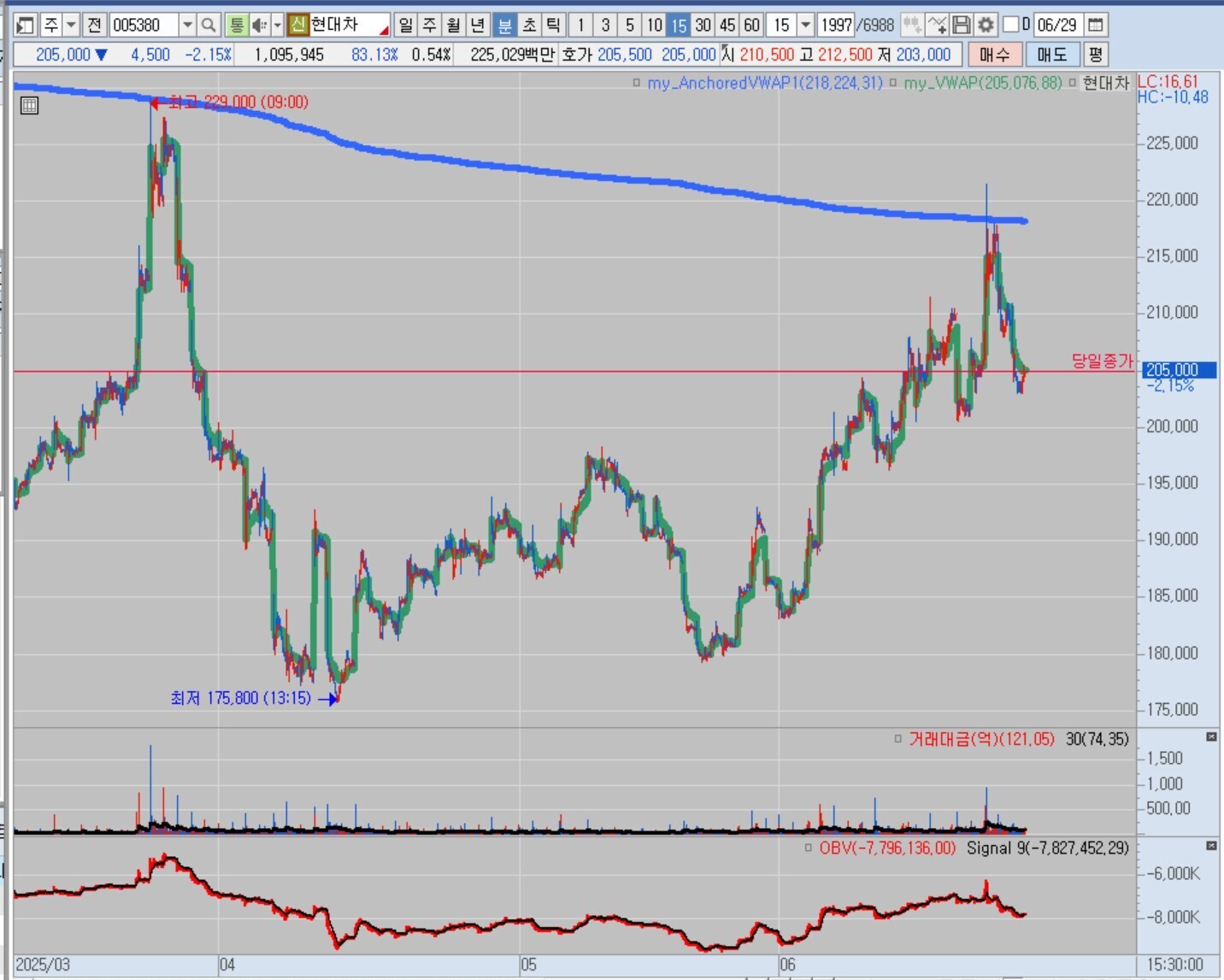This screenshot has height=980, width=1224.
Task: Click the 매수 buy button
Action: click(994, 55)
